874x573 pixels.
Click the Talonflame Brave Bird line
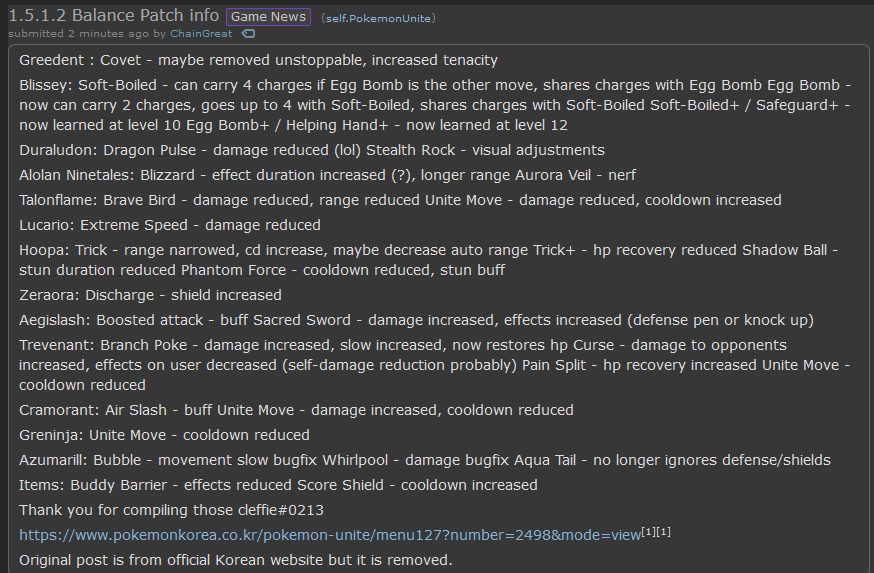(400, 201)
